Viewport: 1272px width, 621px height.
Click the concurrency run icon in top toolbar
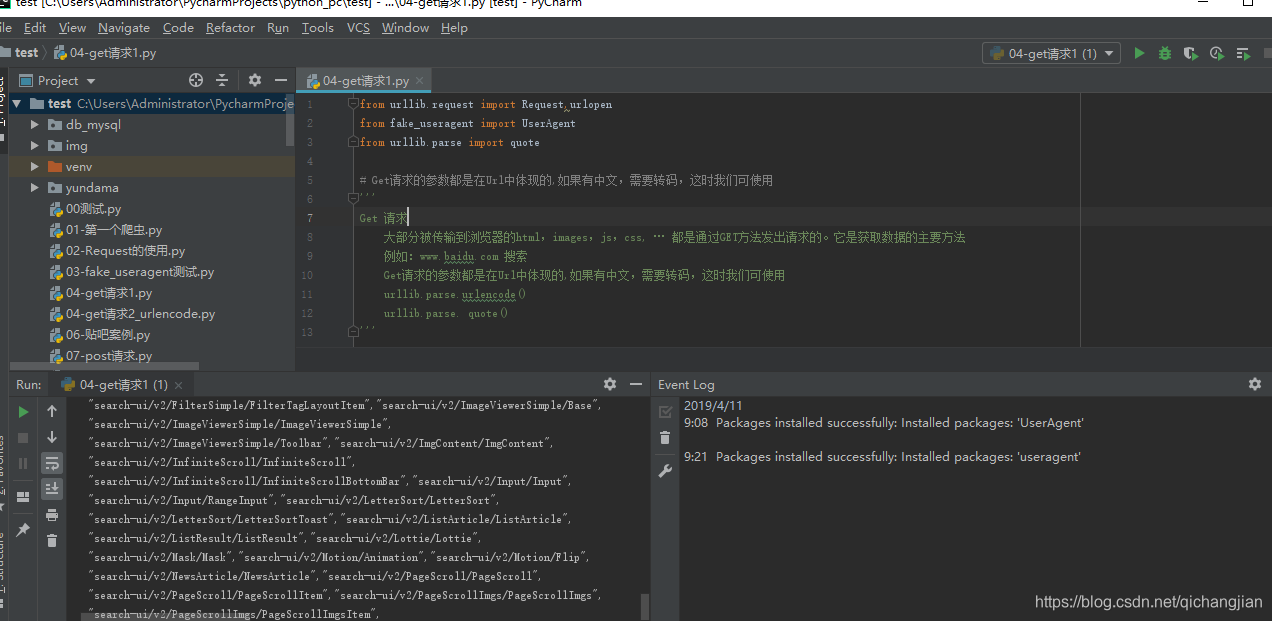(1244, 53)
